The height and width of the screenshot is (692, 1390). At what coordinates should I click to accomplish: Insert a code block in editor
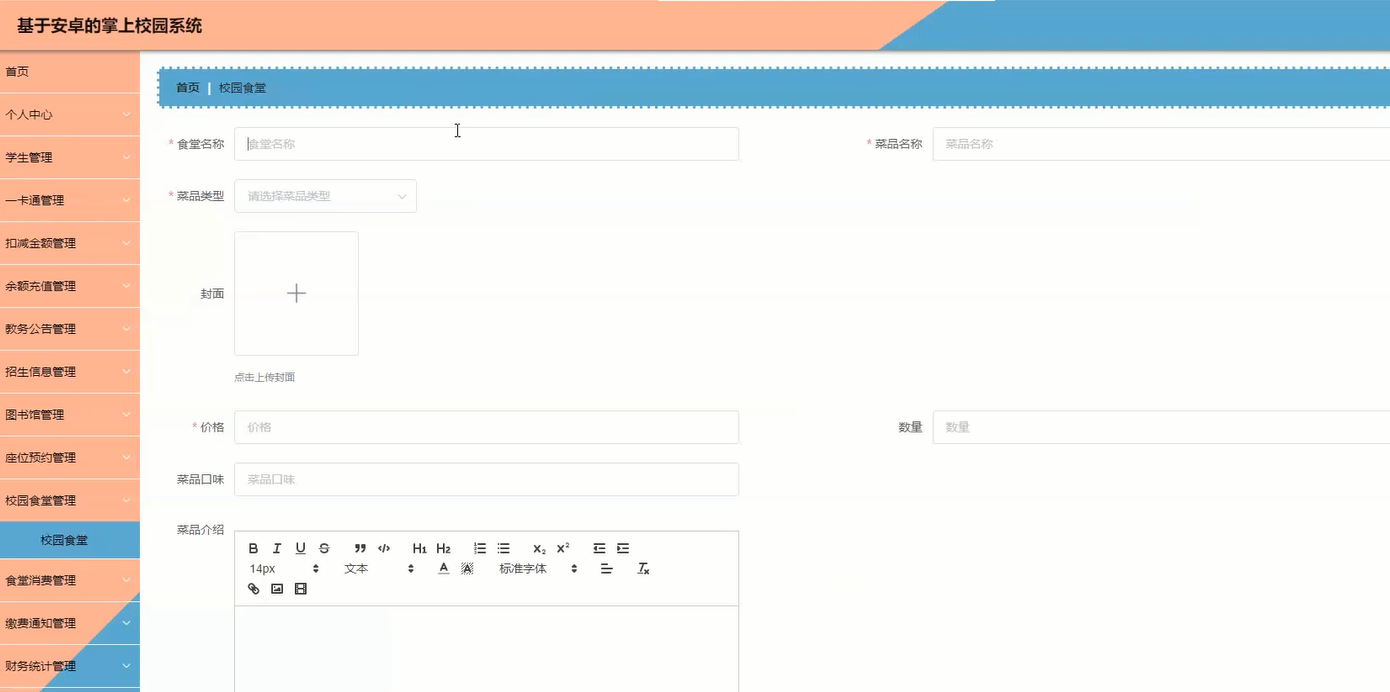384,548
